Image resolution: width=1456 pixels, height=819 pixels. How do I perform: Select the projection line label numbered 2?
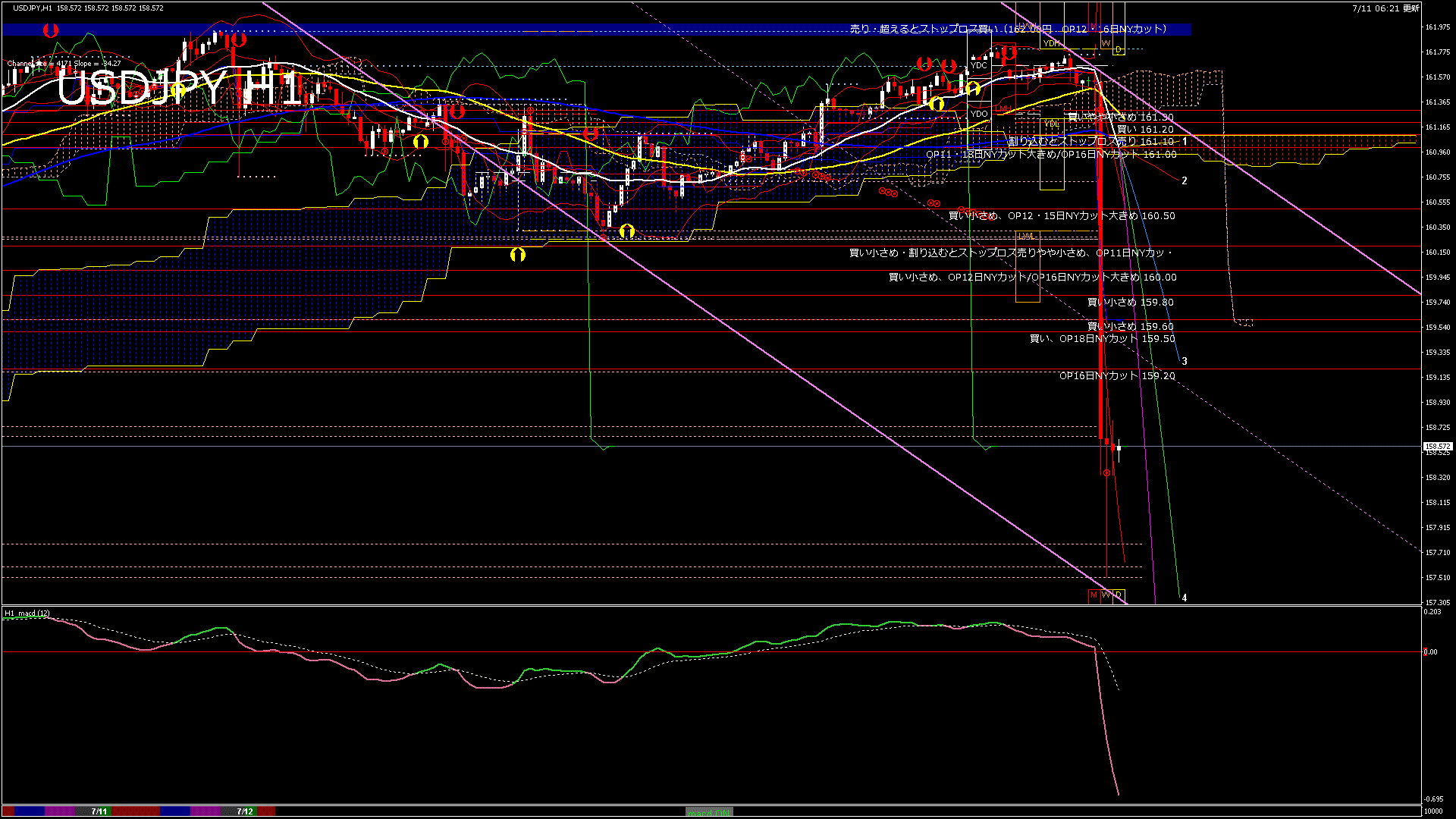click(x=1185, y=181)
